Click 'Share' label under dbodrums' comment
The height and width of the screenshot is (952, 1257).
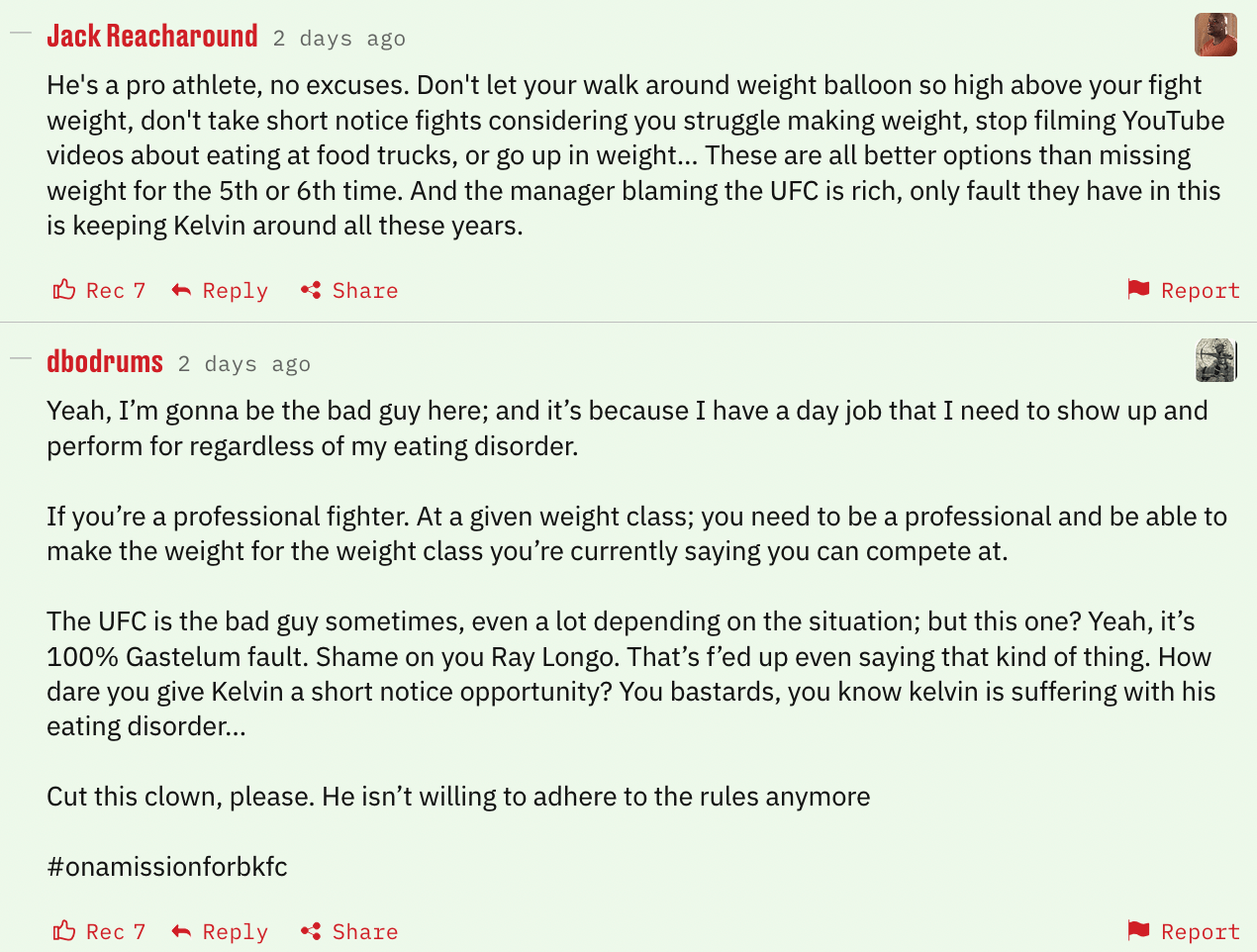click(x=365, y=931)
